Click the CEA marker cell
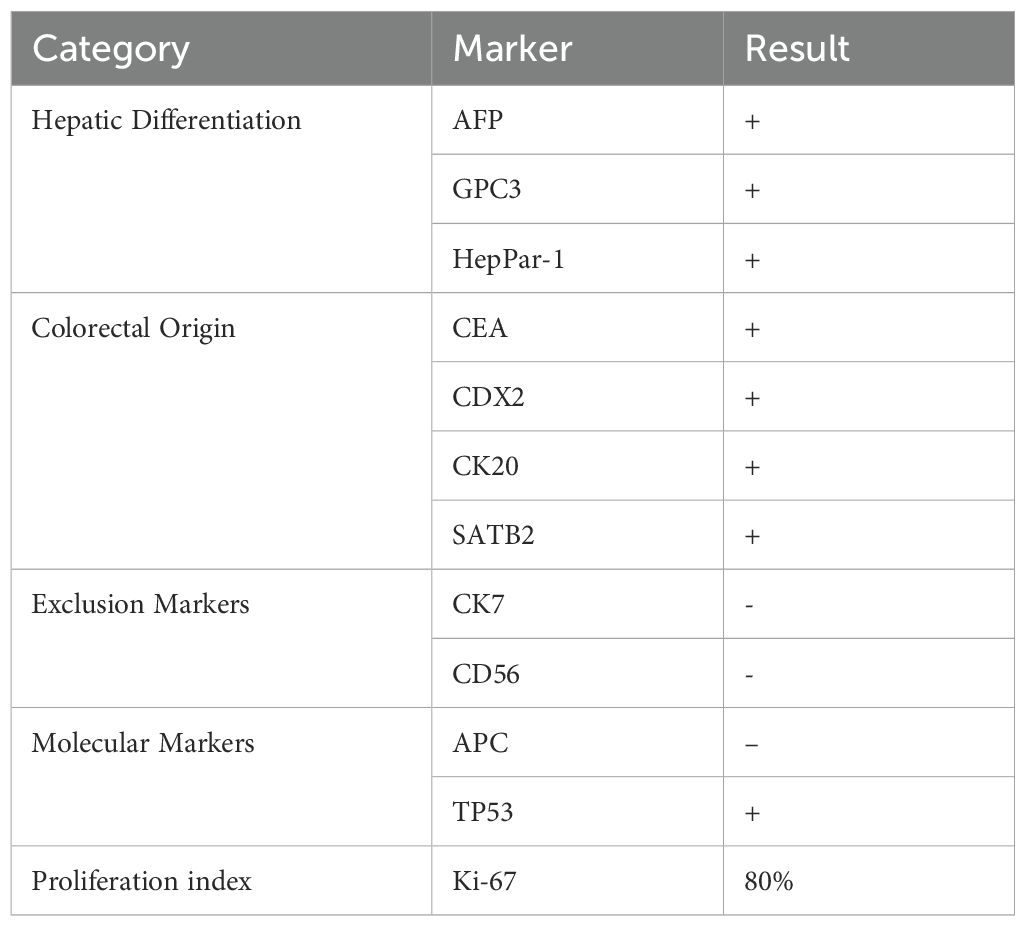 coord(480,328)
